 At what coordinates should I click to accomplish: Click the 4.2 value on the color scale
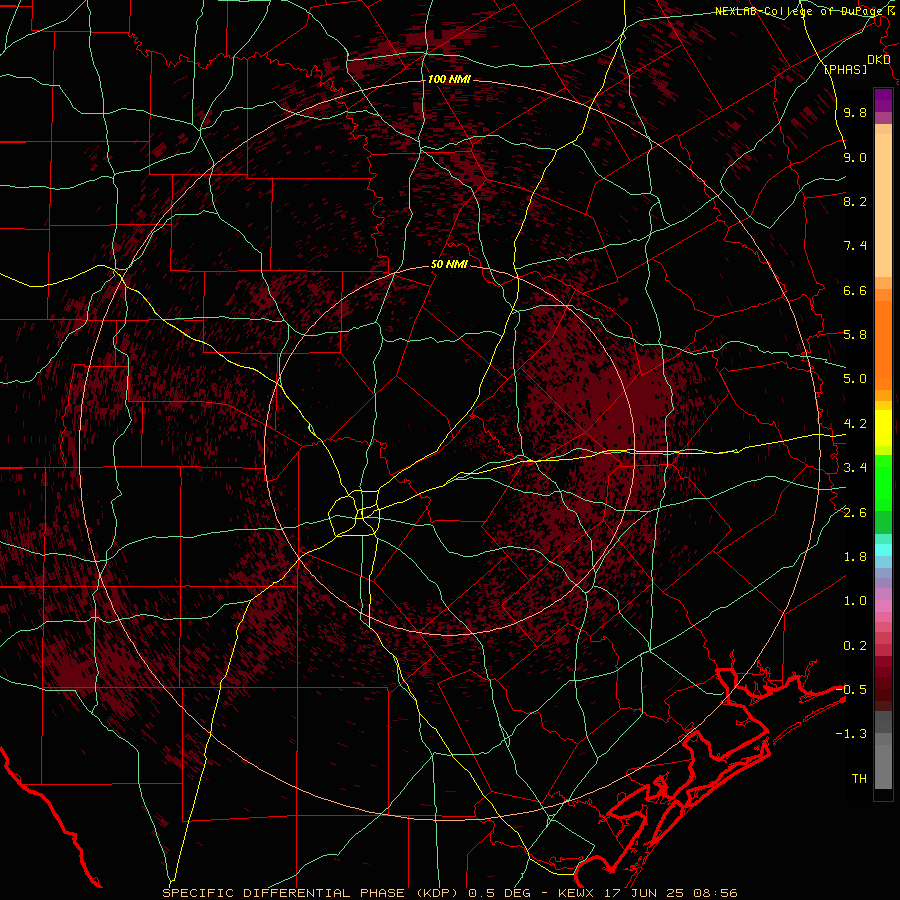tap(855, 424)
